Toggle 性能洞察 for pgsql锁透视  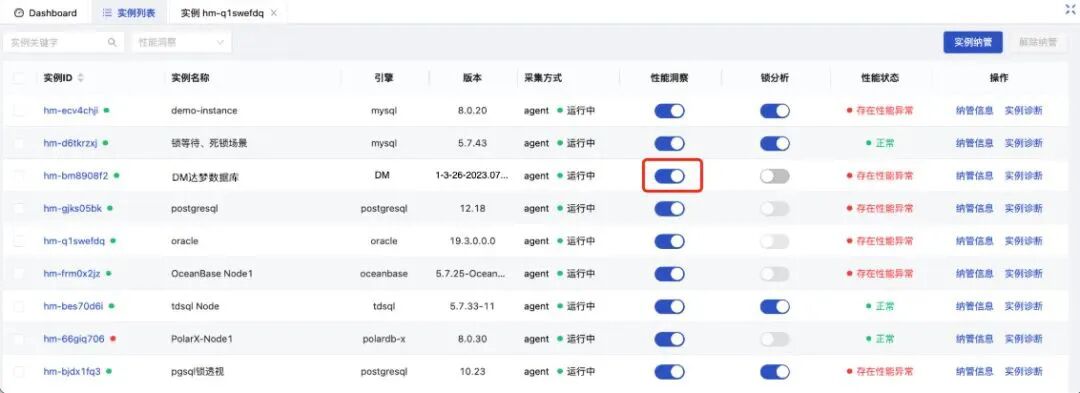669,372
